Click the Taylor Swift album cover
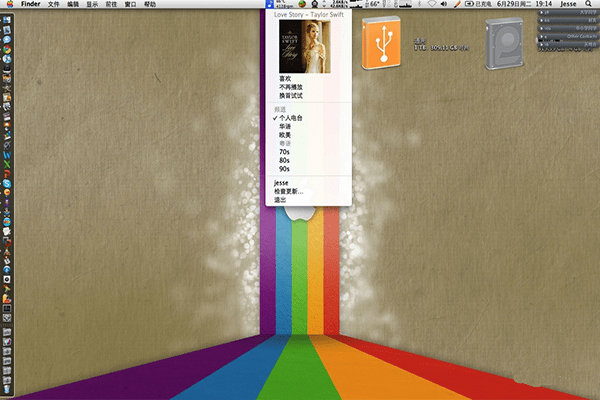The width and height of the screenshot is (600, 400). pyautogui.click(x=305, y=46)
